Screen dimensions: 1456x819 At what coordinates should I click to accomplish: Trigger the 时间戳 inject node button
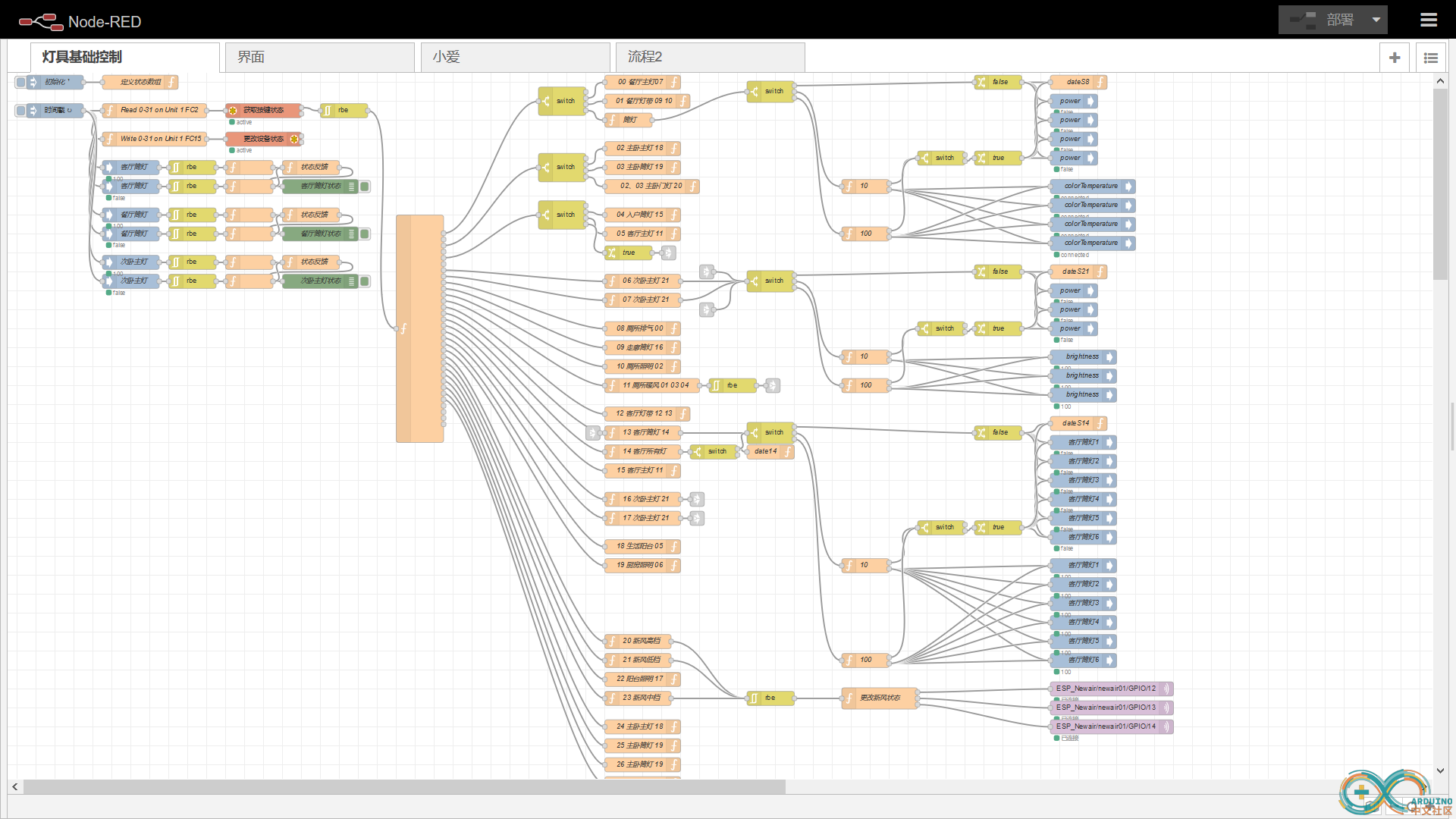click(x=20, y=111)
